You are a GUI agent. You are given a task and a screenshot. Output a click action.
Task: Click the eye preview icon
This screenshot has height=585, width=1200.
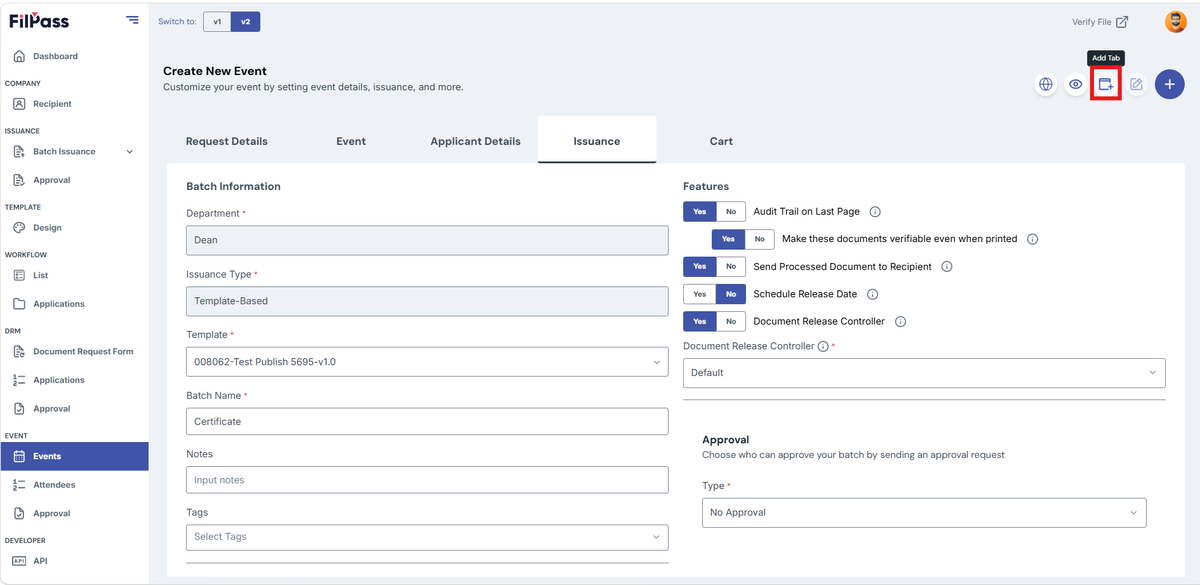click(x=1076, y=85)
